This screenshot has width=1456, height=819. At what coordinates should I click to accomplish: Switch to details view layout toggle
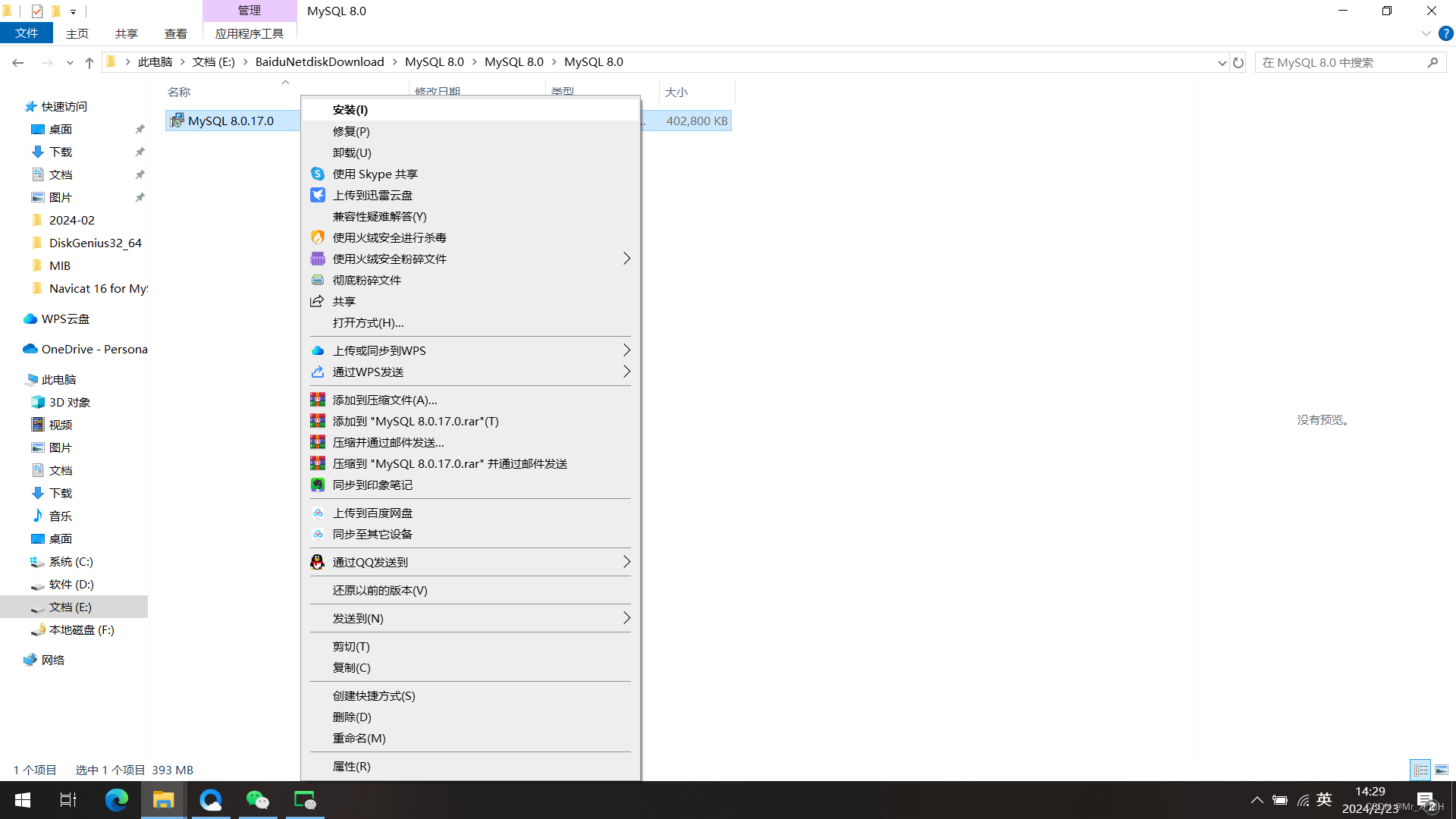point(1420,770)
